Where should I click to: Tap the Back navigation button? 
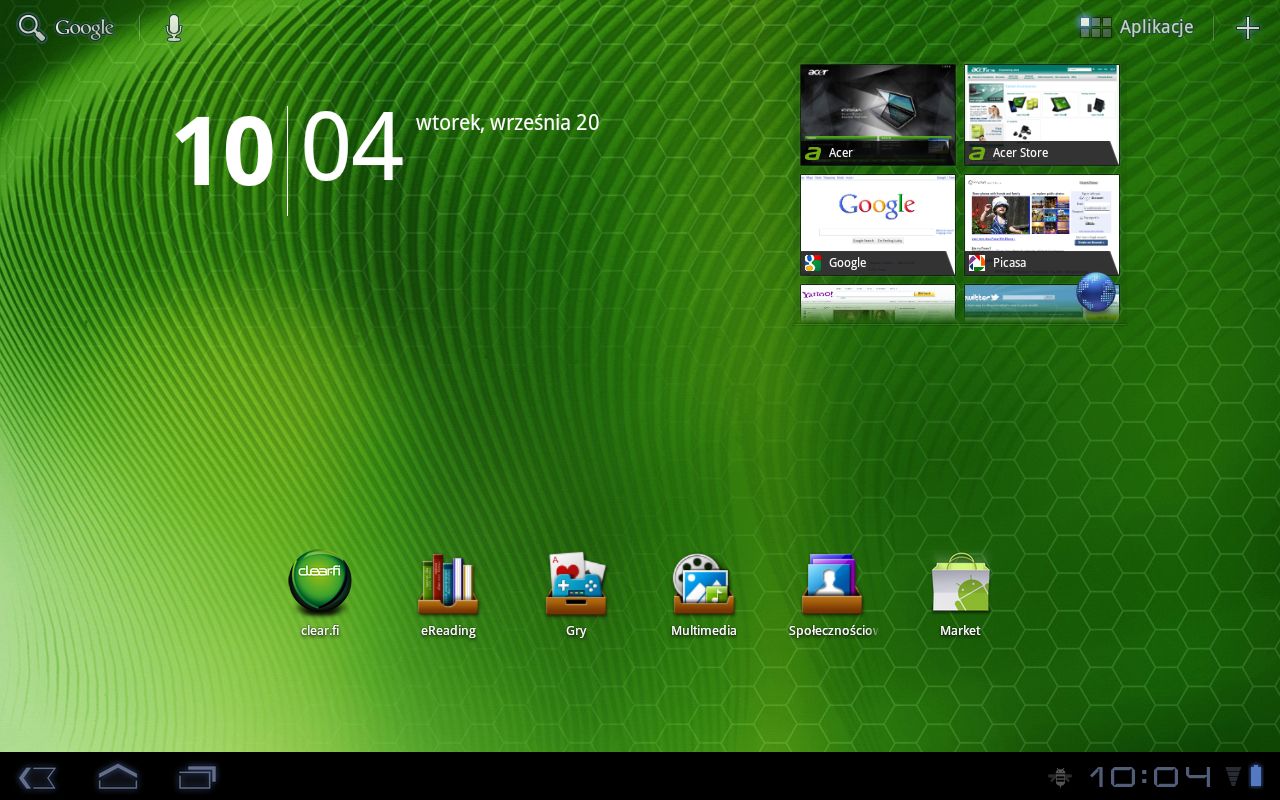click(x=37, y=777)
